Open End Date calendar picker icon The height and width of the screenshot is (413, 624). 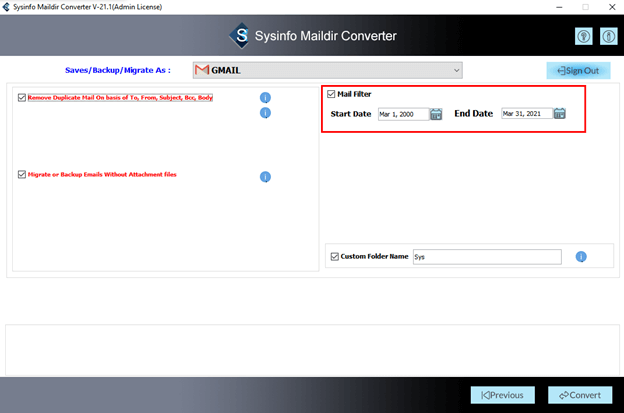(x=560, y=113)
